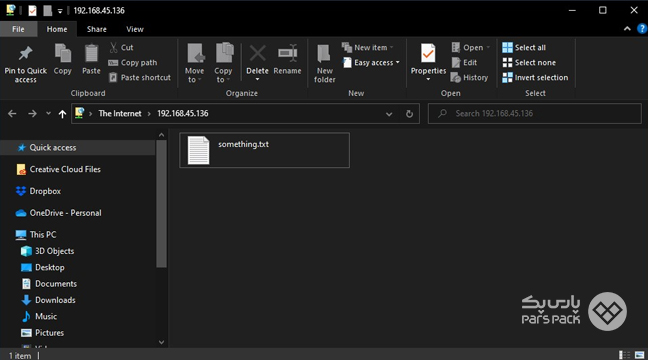Switch to the Home ribbon tab

click(x=57, y=29)
